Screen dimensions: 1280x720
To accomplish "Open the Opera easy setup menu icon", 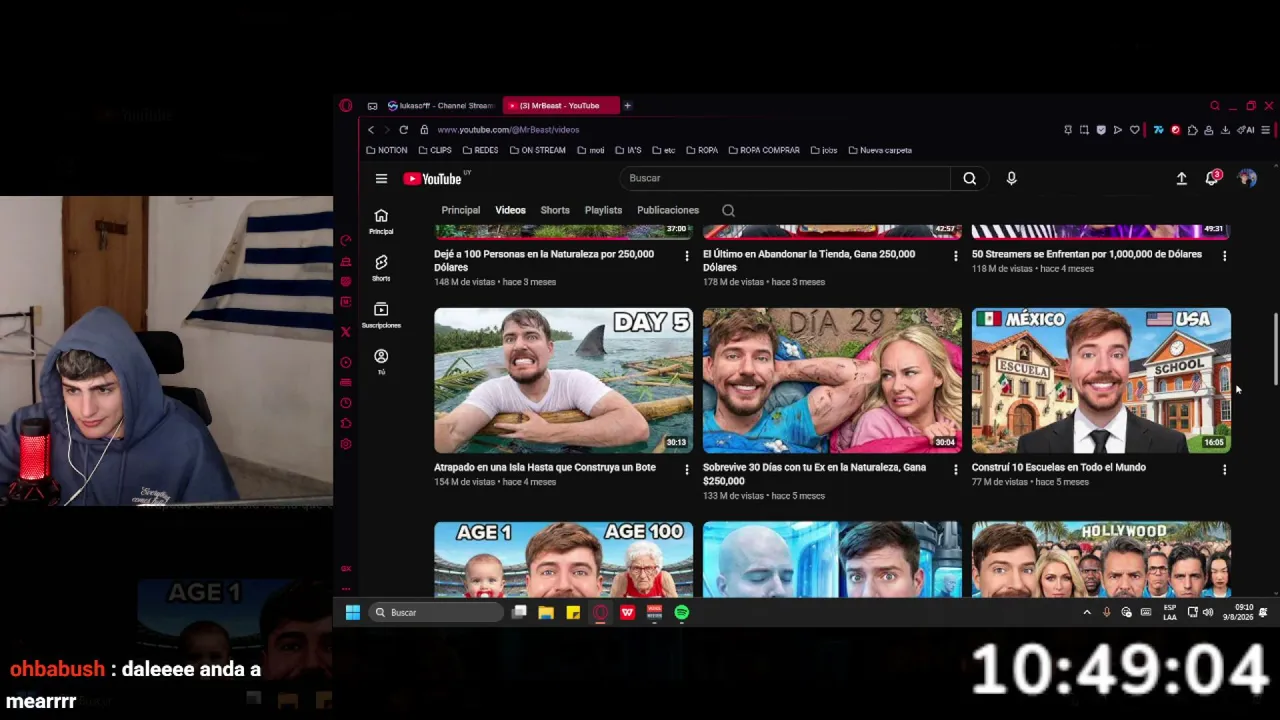I will coord(1265,129).
